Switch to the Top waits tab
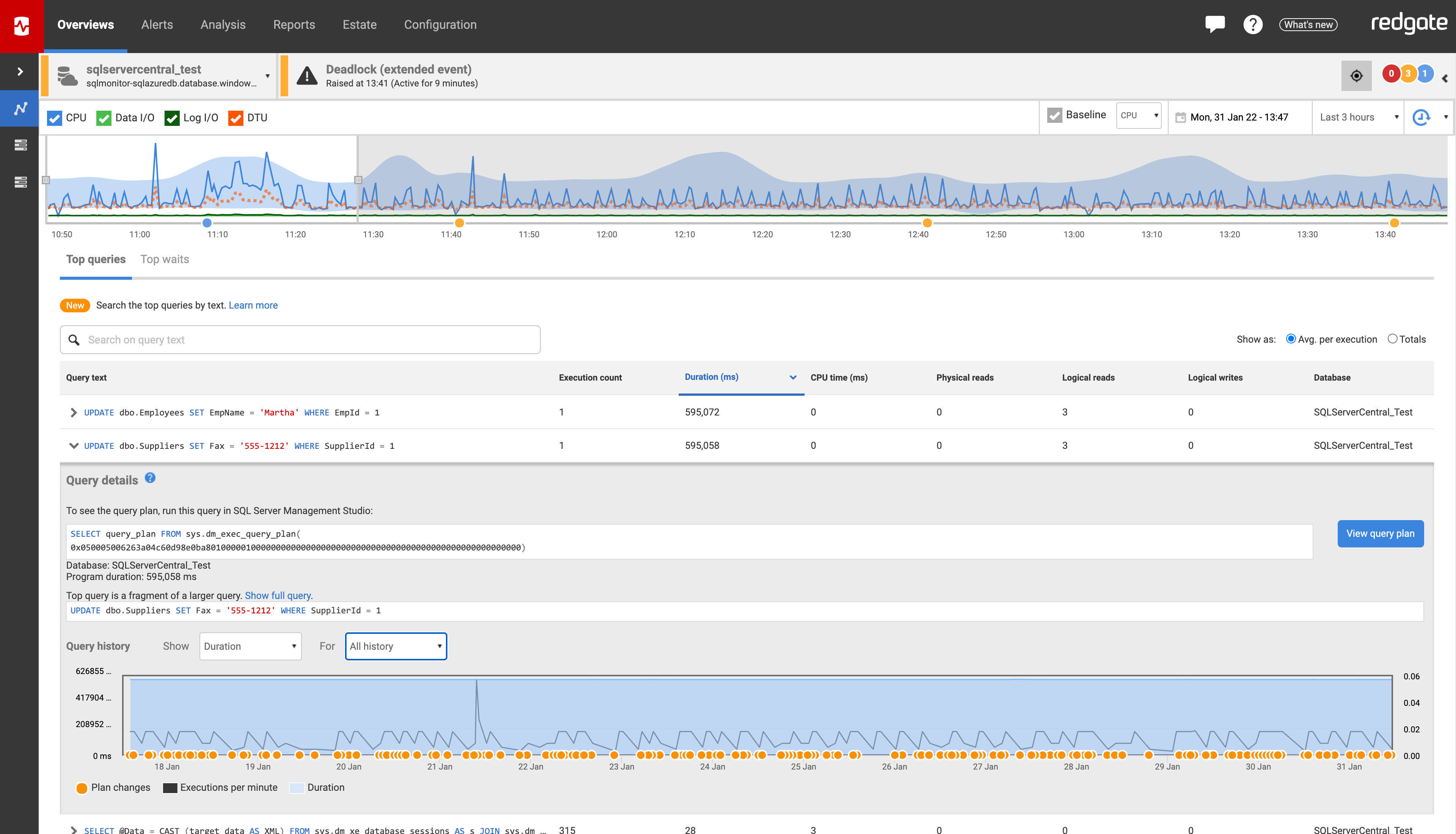Image resolution: width=1456 pixels, height=834 pixels. coord(165,259)
